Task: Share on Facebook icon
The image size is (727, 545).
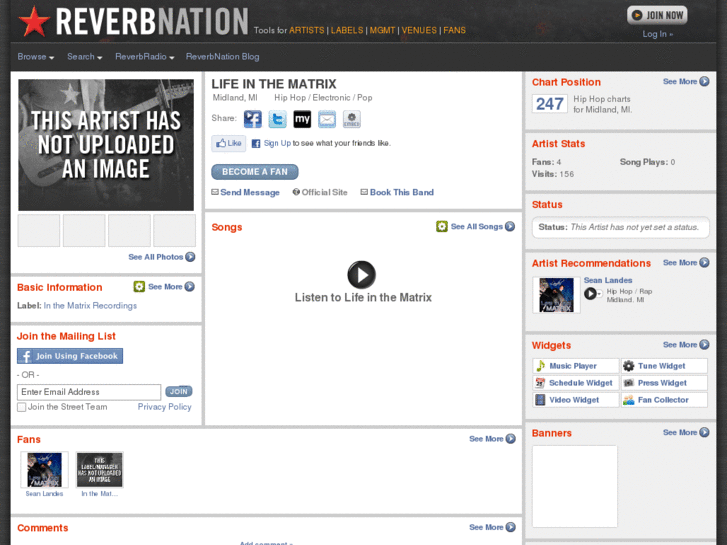Action: [x=253, y=119]
